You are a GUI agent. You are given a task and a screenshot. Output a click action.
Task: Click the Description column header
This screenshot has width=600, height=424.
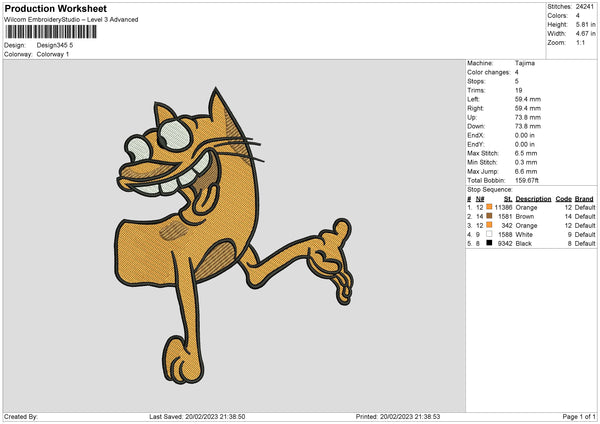click(x=533, y=199)
